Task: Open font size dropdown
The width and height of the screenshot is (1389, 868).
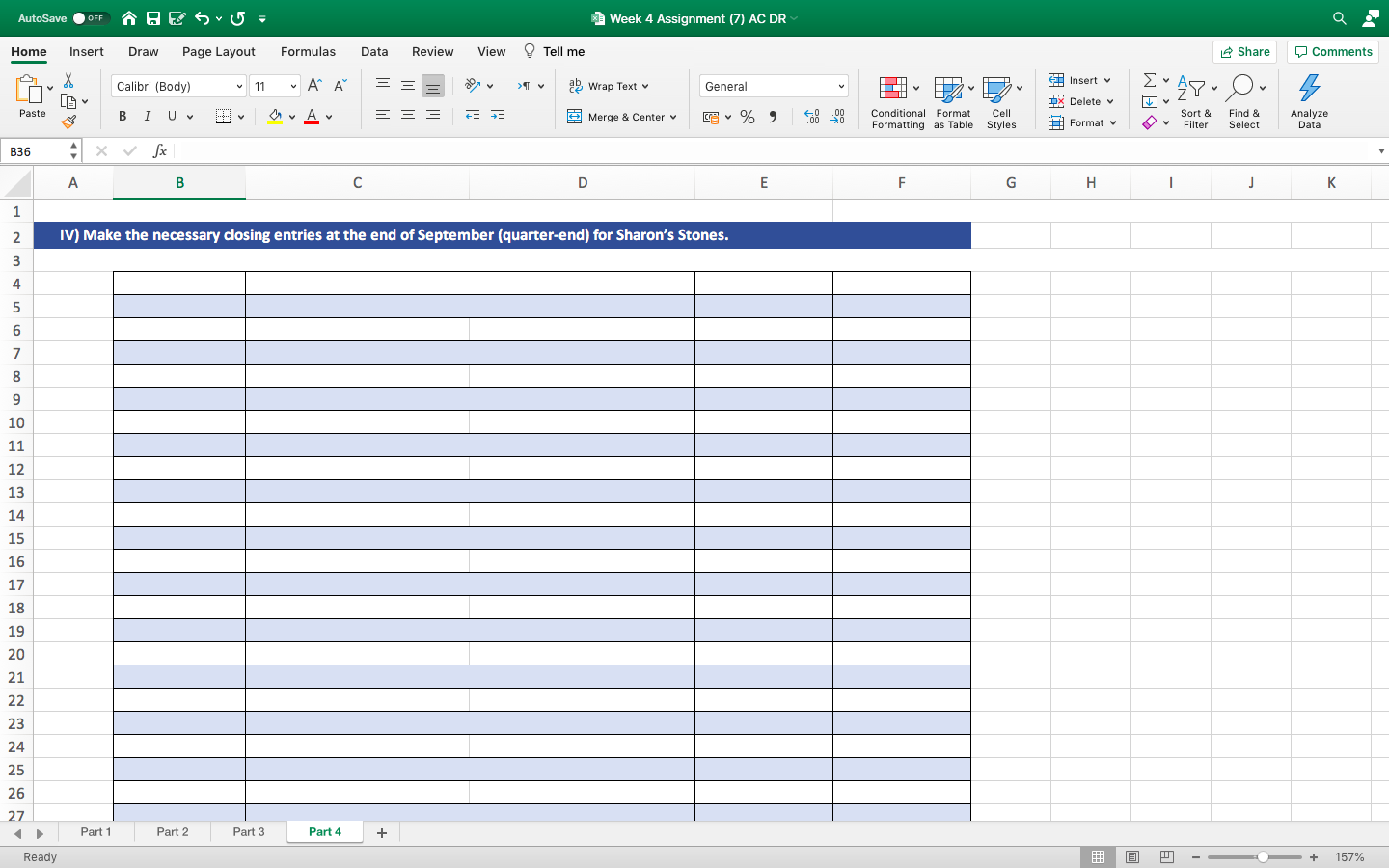Action: click(x=294, y=86)
